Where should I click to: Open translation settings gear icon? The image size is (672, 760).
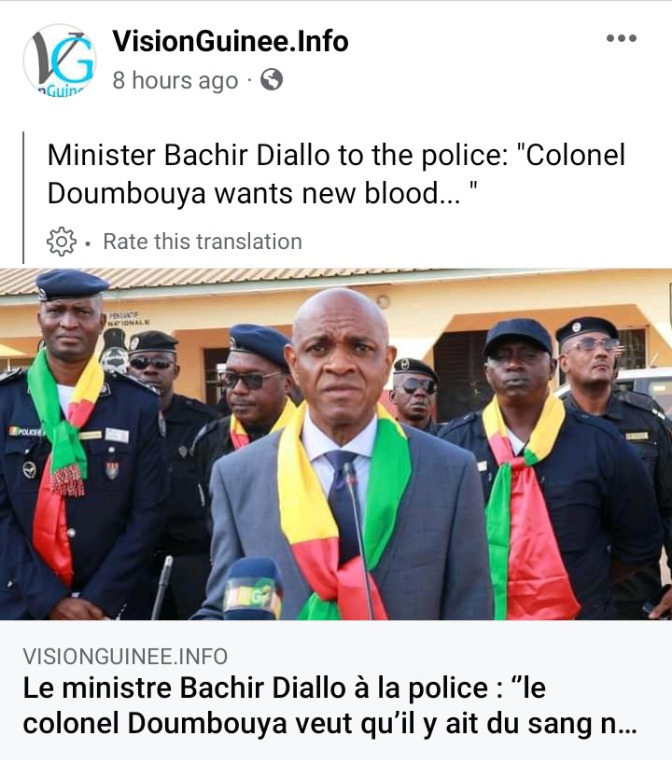click(61, 241)
